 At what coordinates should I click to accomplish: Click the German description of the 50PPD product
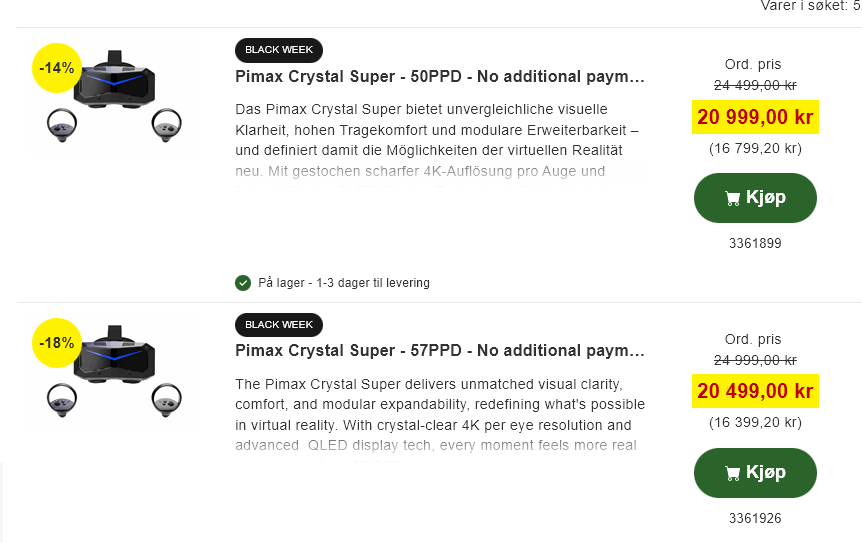(x=436, y=140)
